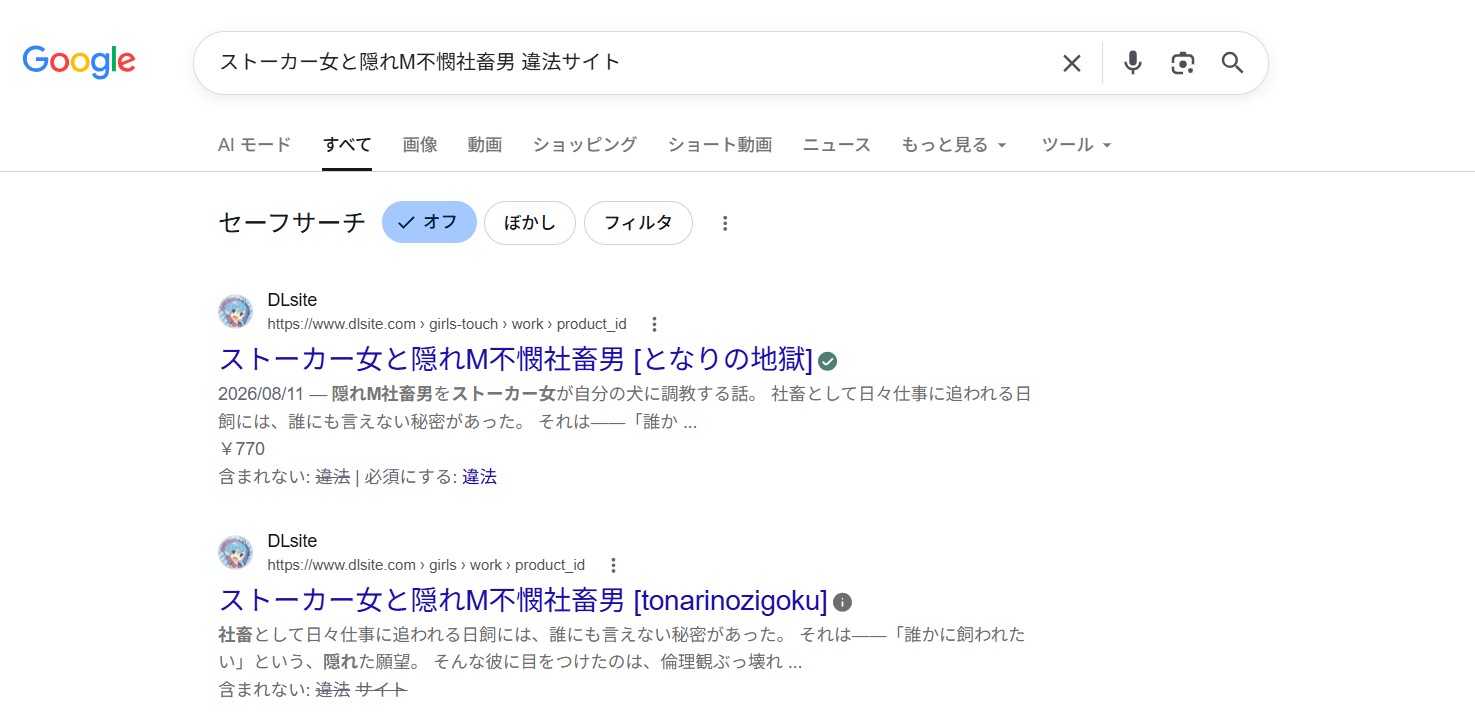Screen dimensions: 1475x717
Task: Switch to the 動画 tab
Action: [x=485, y=145]
